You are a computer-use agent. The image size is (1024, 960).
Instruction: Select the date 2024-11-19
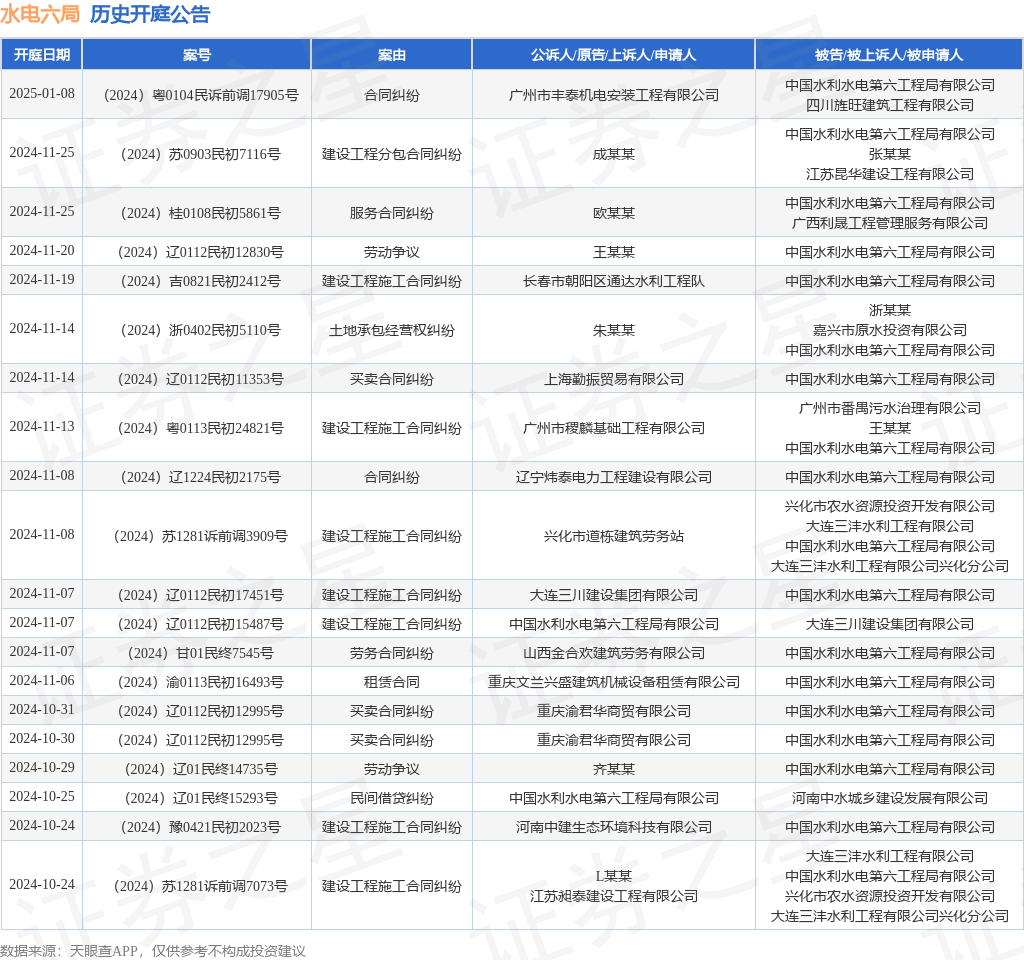pyautogui.click(x=42, y=280)
